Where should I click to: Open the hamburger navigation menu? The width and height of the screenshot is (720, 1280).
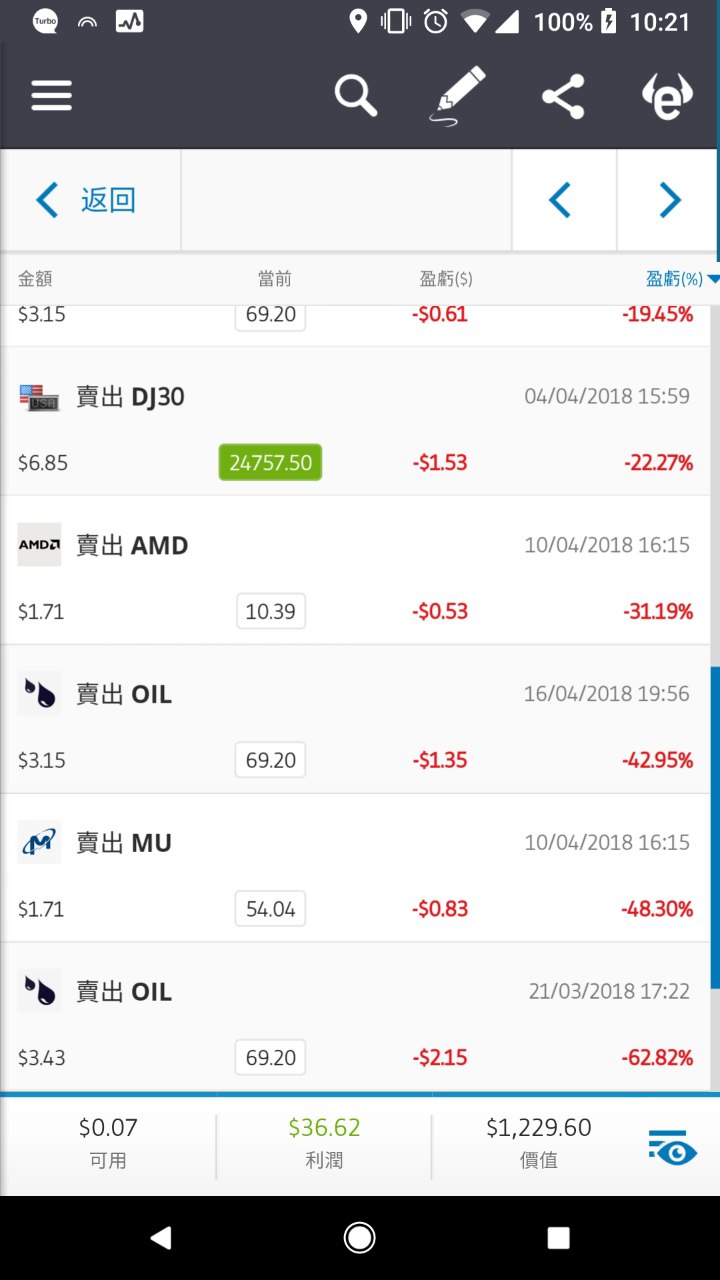click(52, 96)
